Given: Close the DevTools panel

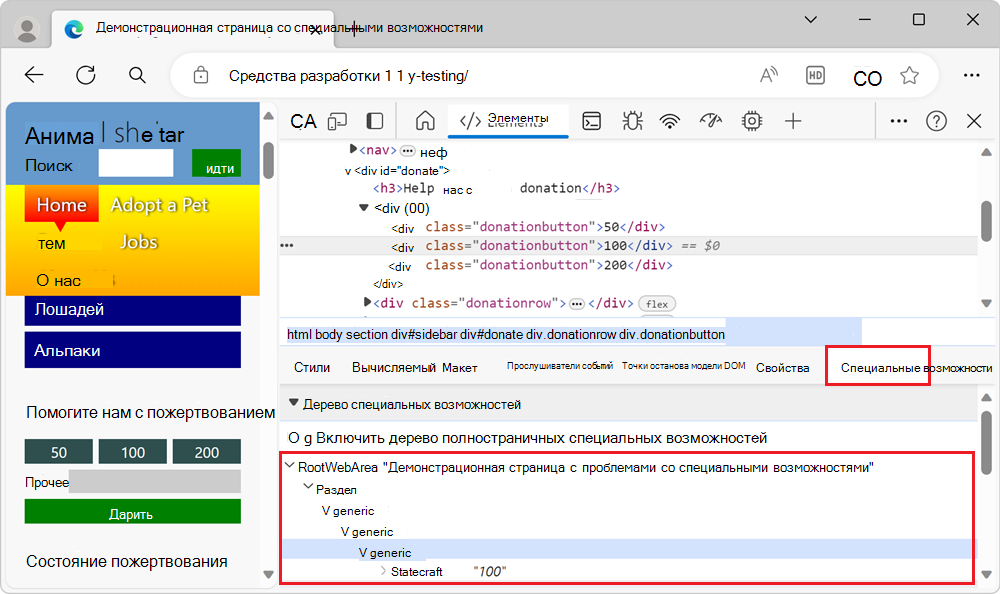Looking at the screenshot, I should [974, 121].
